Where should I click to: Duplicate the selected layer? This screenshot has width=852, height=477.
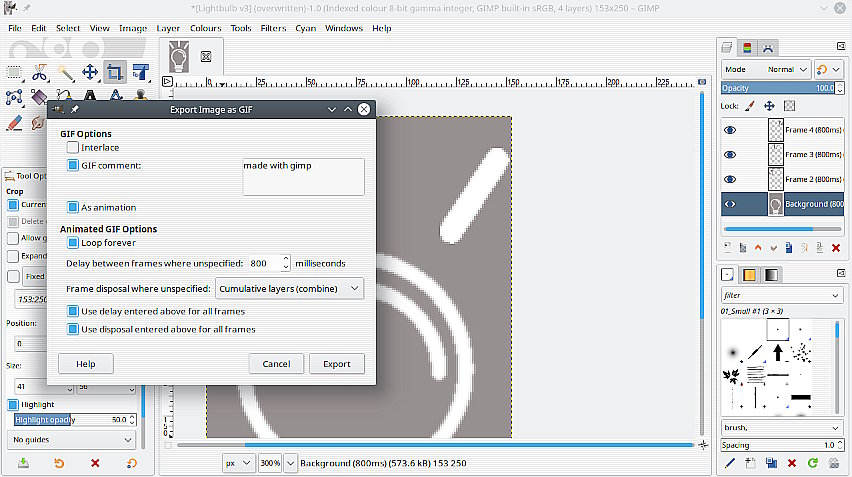(788, 248)
